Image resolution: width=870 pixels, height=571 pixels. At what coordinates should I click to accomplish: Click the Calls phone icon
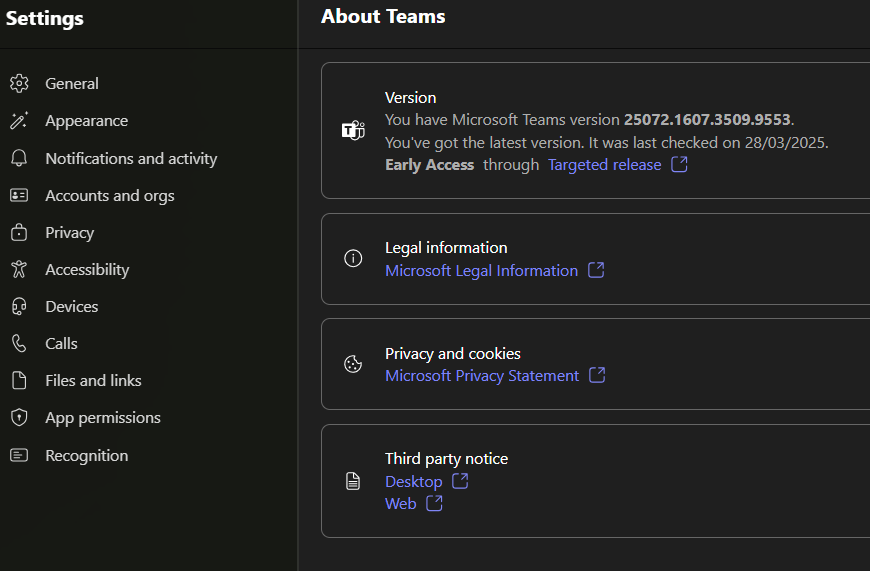point(19,344)
